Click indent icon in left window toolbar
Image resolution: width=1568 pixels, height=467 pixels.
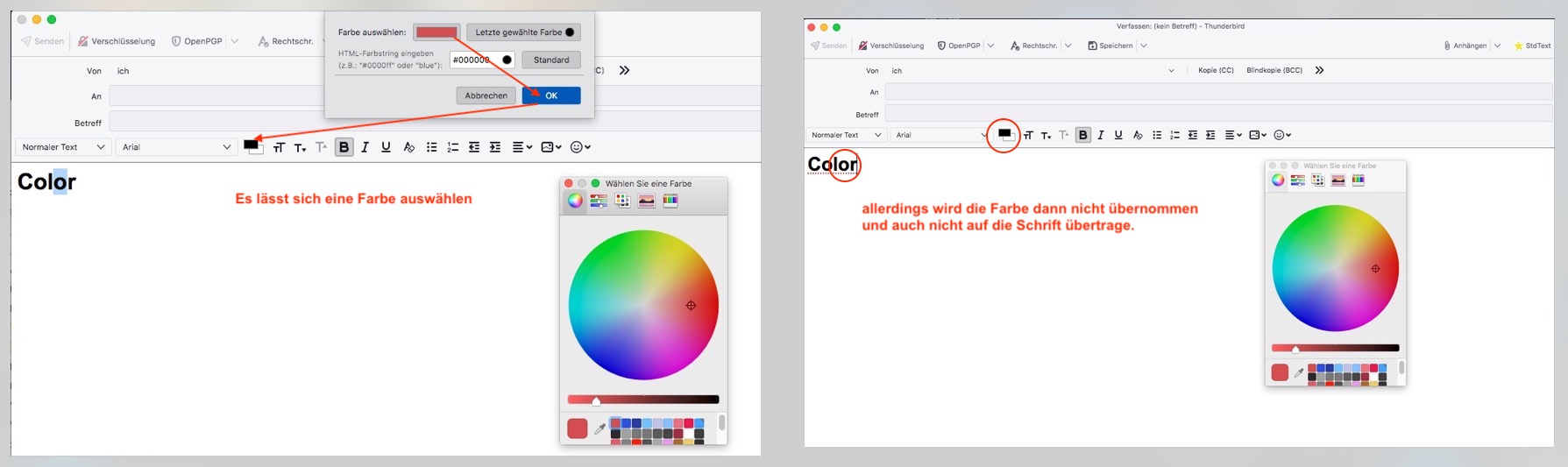[495, 147]
